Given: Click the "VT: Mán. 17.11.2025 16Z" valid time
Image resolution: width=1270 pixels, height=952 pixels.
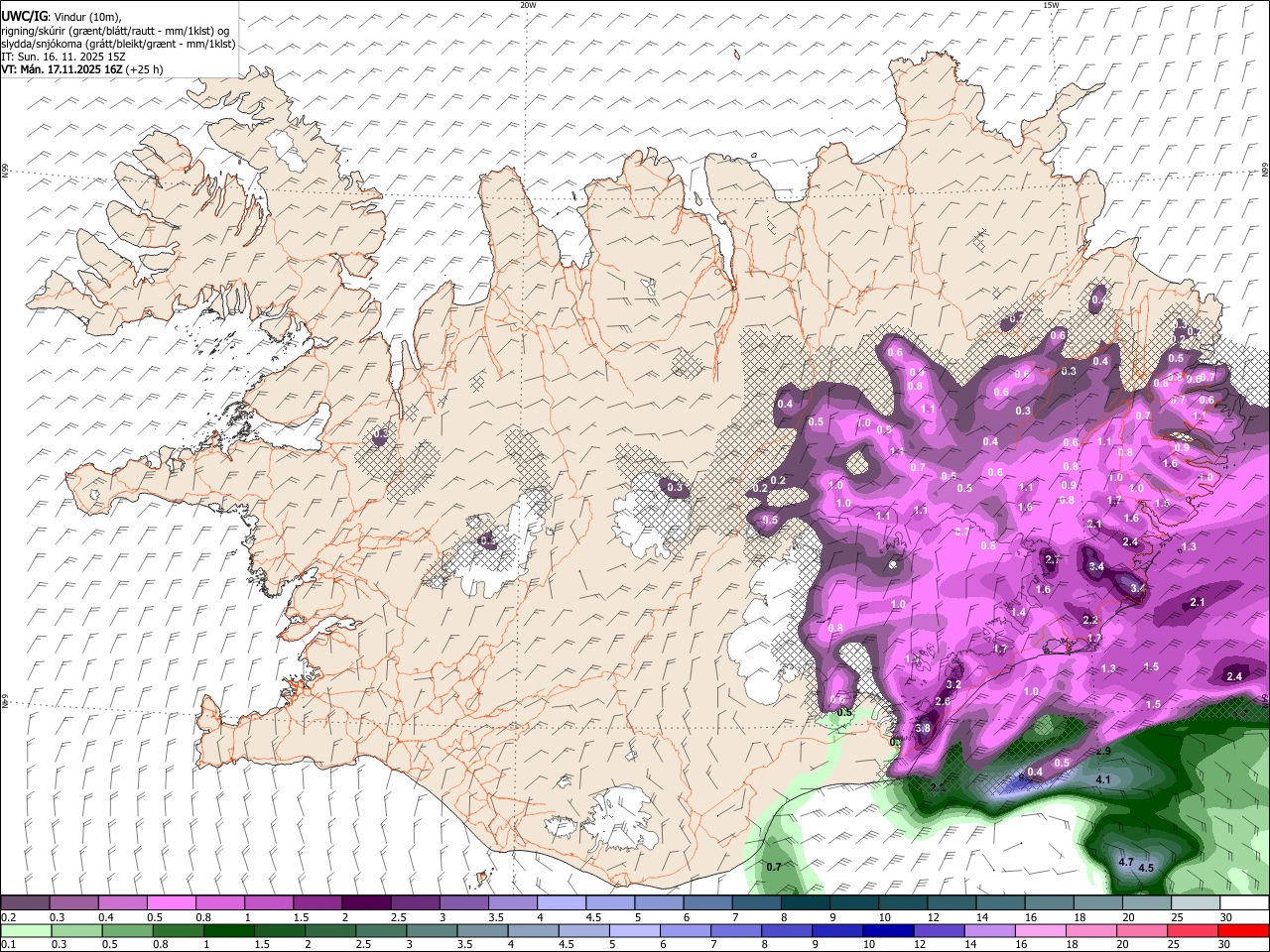Looking at the screenshot, I should (x=62, y=69).
